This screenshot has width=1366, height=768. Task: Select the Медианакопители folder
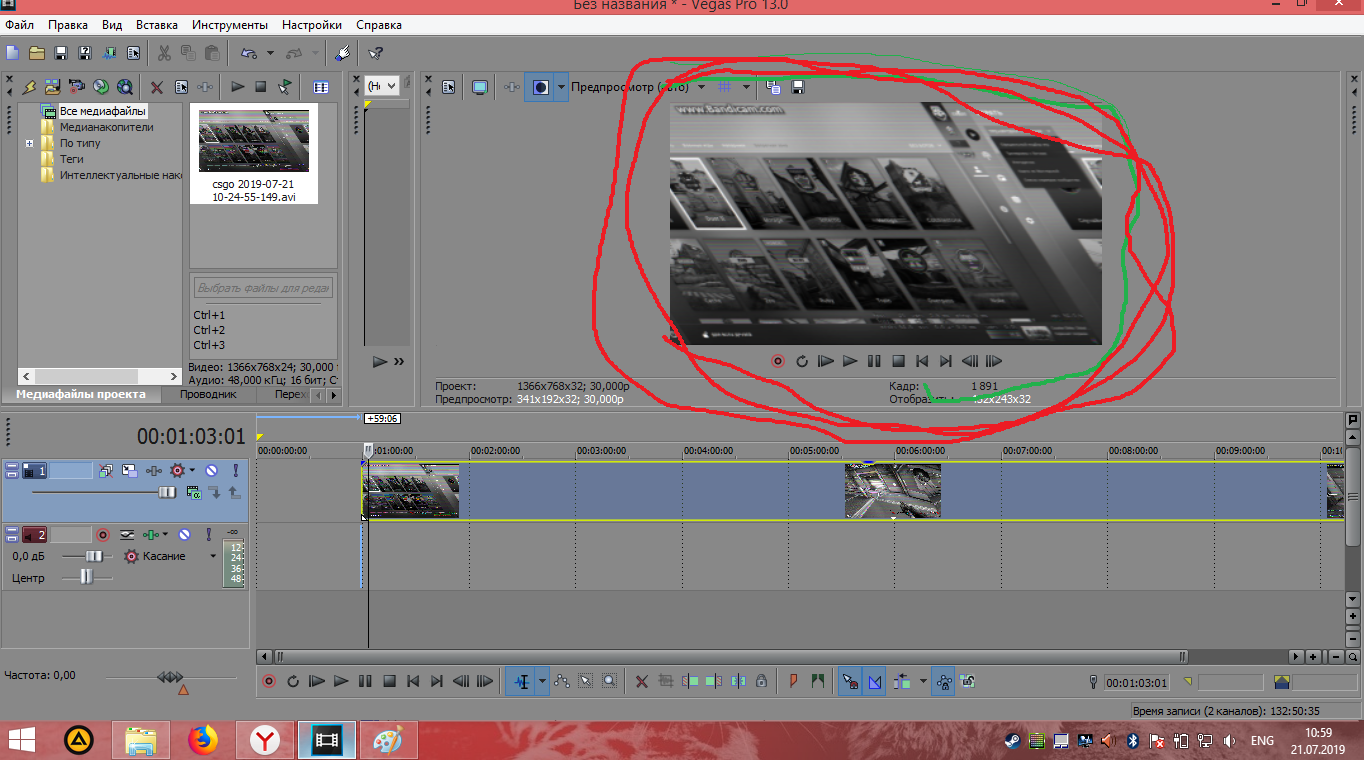(107, 127)
